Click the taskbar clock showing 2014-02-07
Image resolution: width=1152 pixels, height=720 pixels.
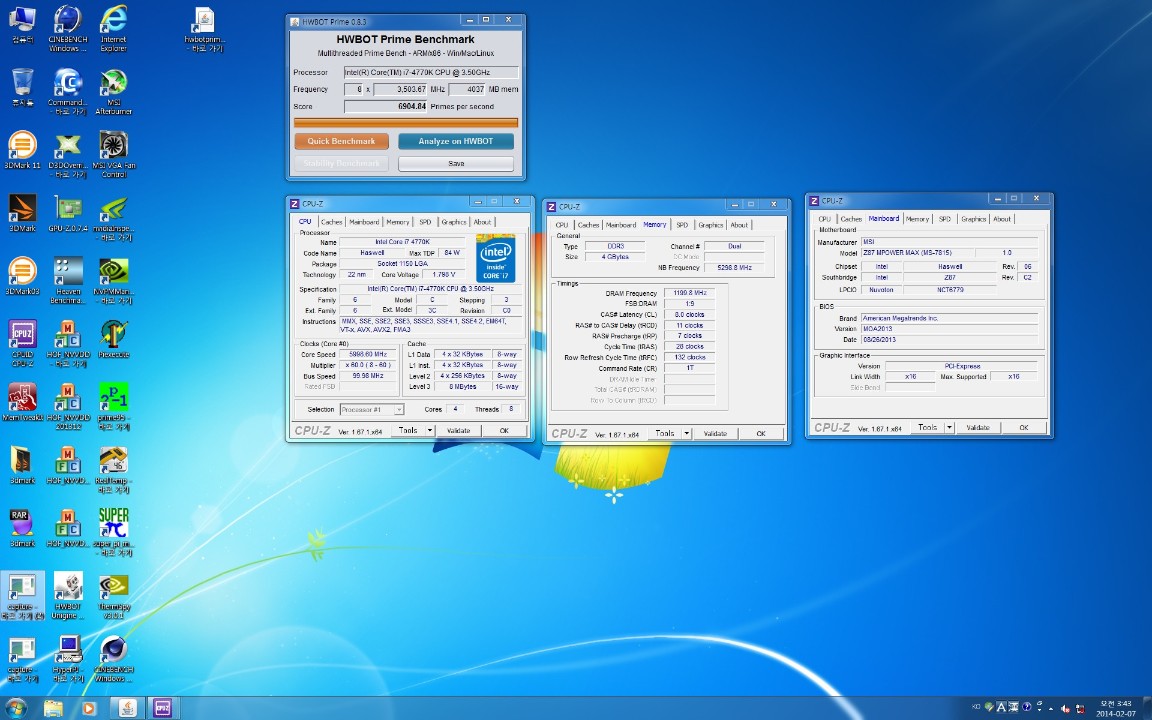click(x=1115, y=708)
